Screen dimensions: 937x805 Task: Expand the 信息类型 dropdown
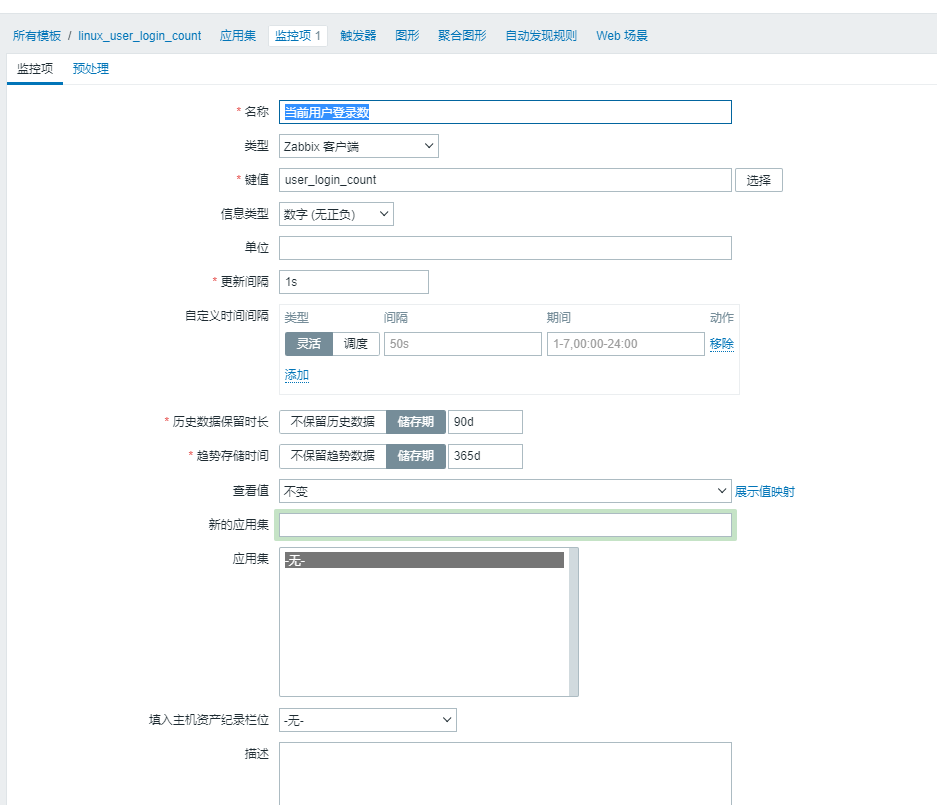(x=336, y=214)
